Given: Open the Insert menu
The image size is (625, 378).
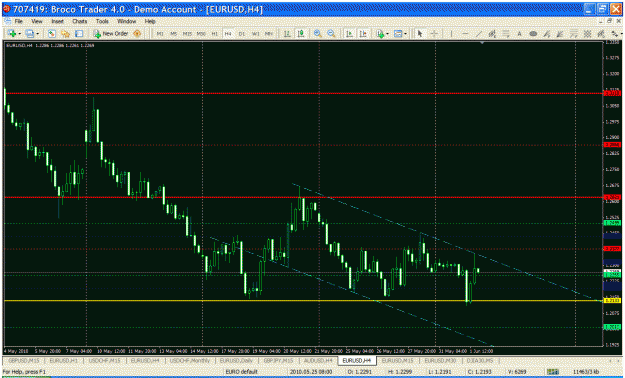Looking at the screenshot, I should click(x=57, y=21).
